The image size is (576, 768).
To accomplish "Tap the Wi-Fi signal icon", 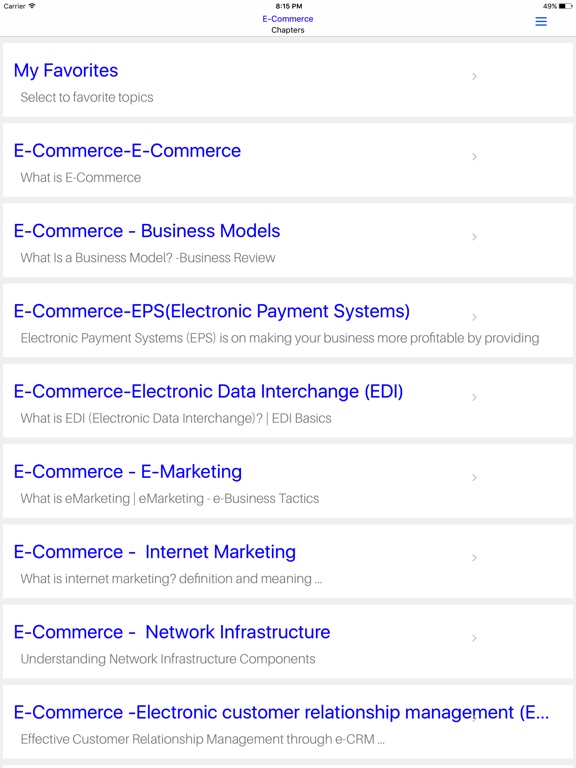I will [32, 6].
